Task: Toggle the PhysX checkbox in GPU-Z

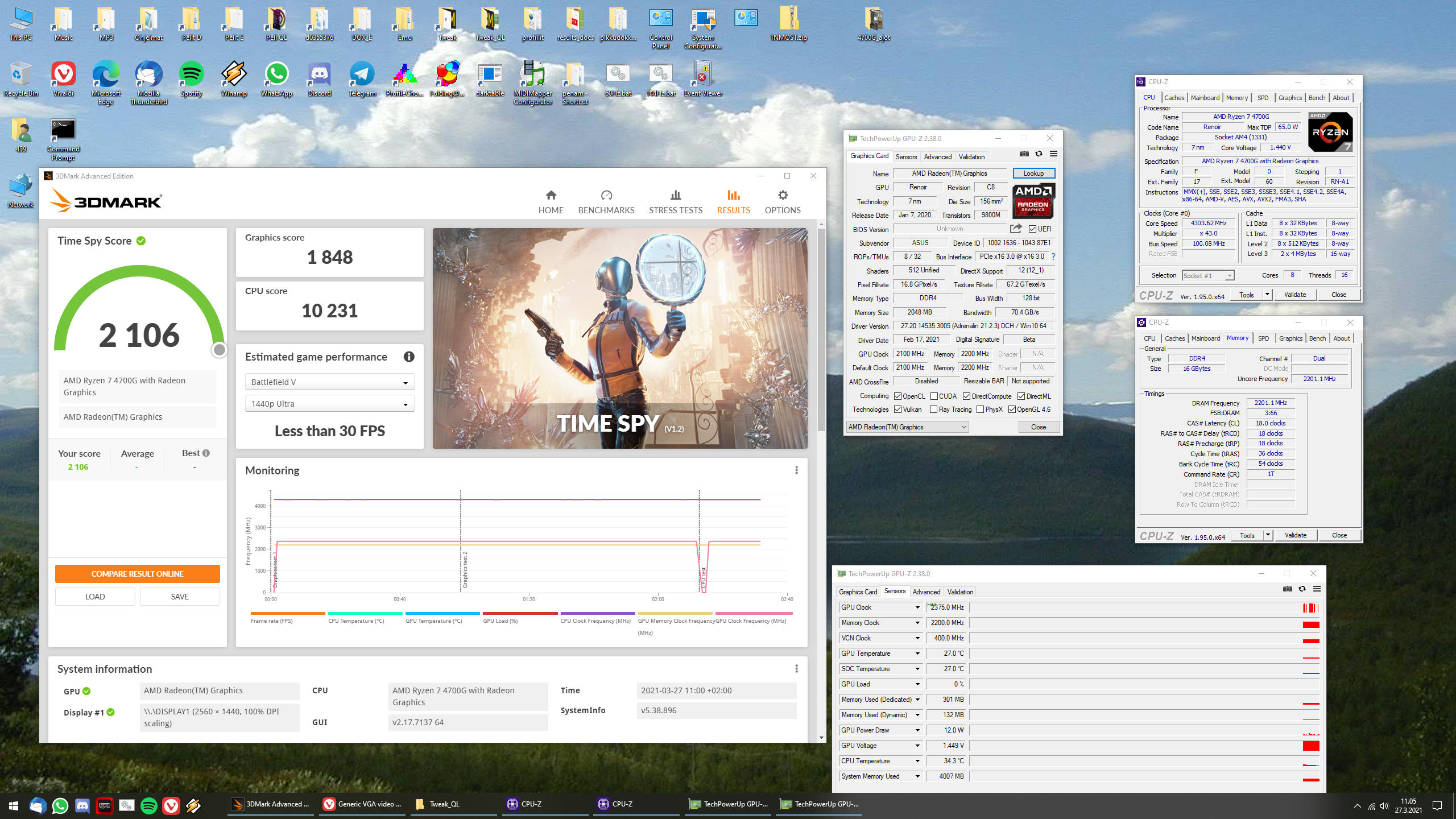Action: pos(980,409)
